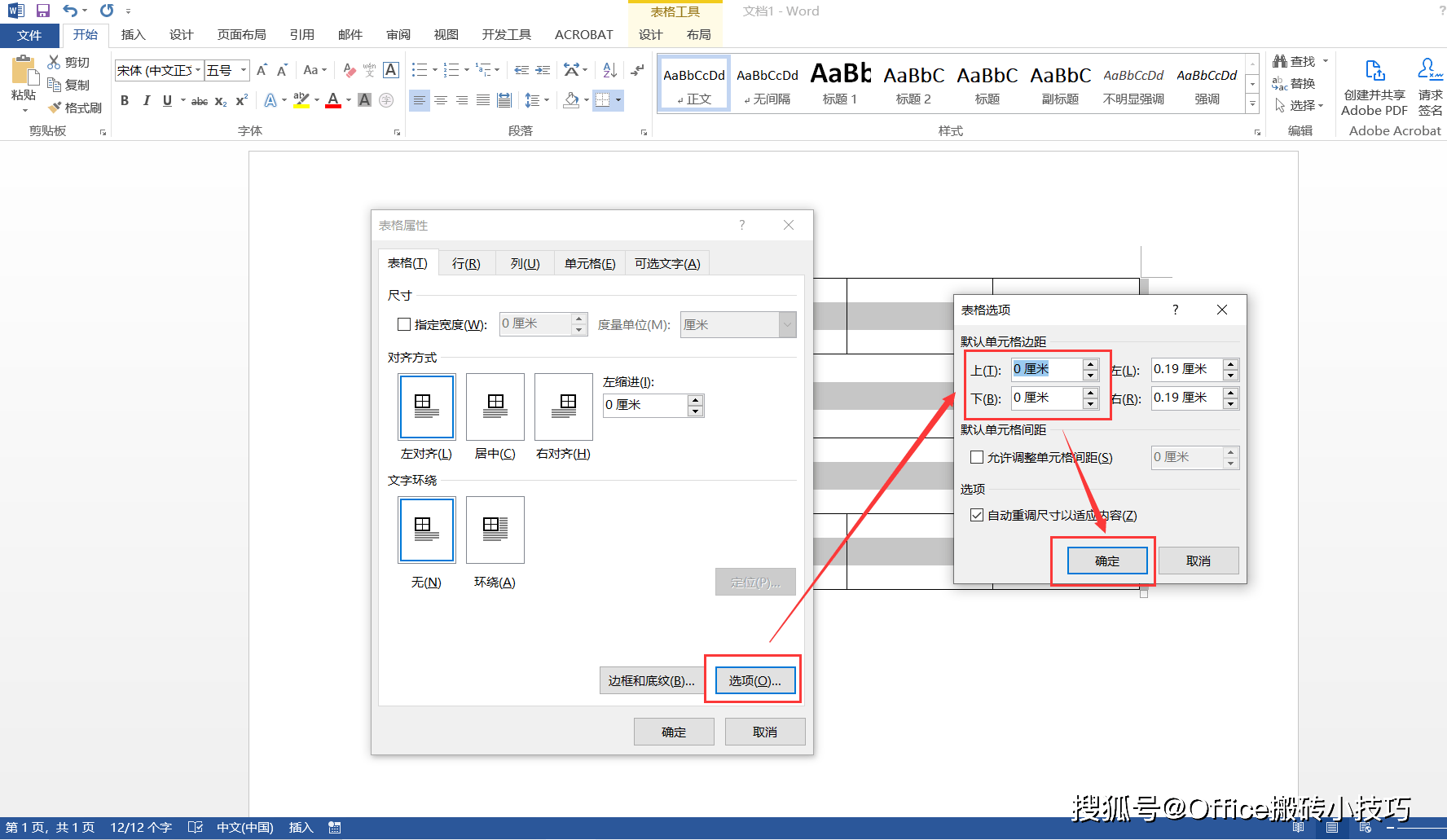Click Format Painter (格式刷) icon
The width and height of the screenshot is (1447, 840).
55,108
